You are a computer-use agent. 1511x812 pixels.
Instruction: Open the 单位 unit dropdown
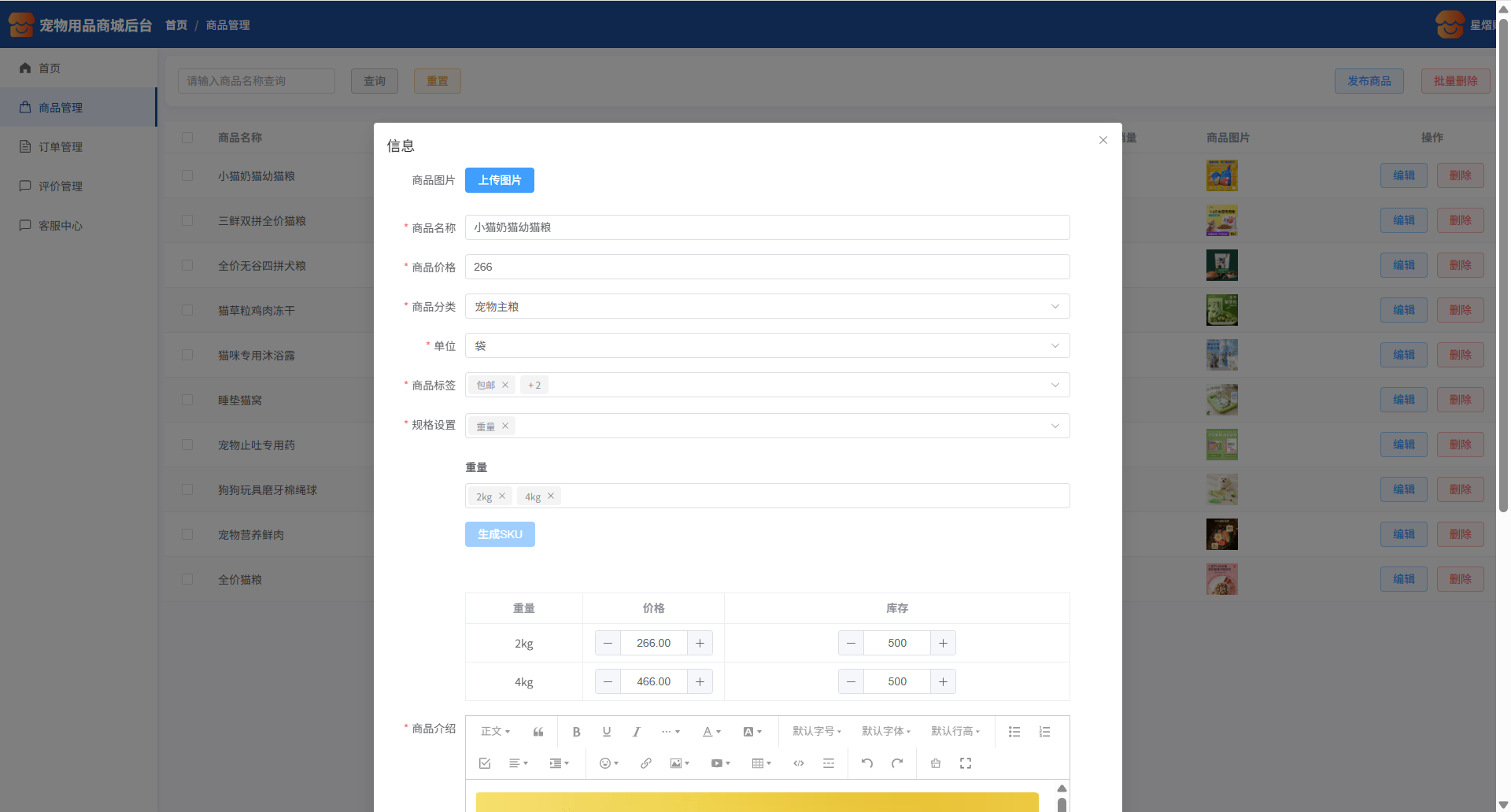click(767, 346)
